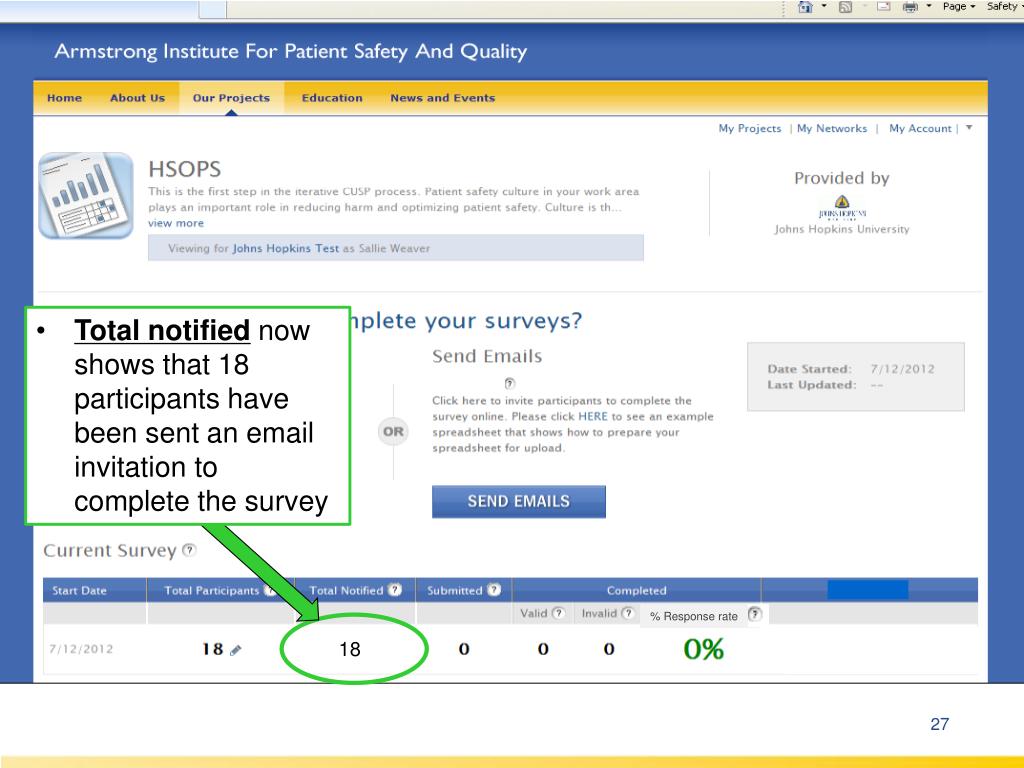The image size is (1024, 768).
Task: Go to the Home navigation tab
Action: tap(65, 98)
